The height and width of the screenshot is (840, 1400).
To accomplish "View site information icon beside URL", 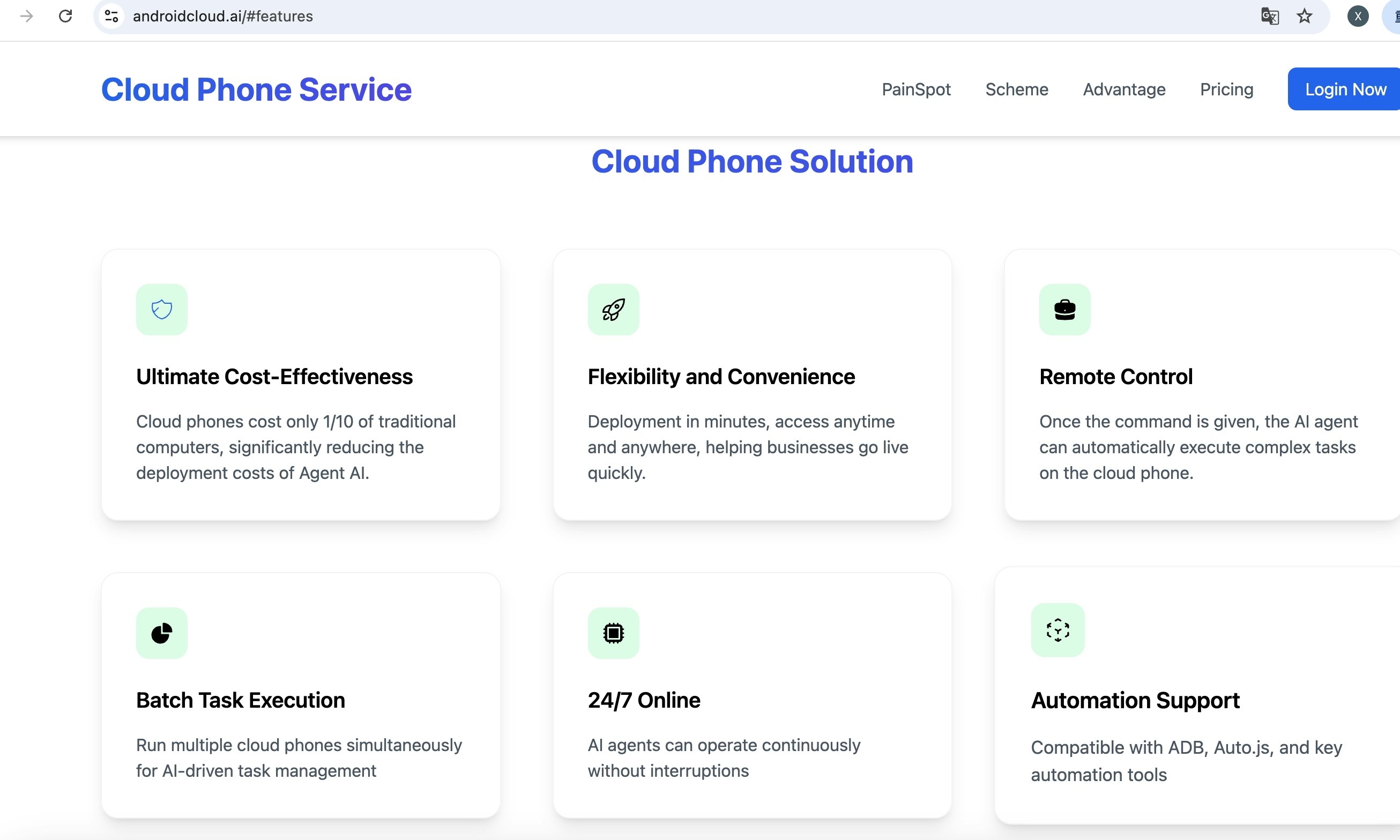I will (111, 17).
